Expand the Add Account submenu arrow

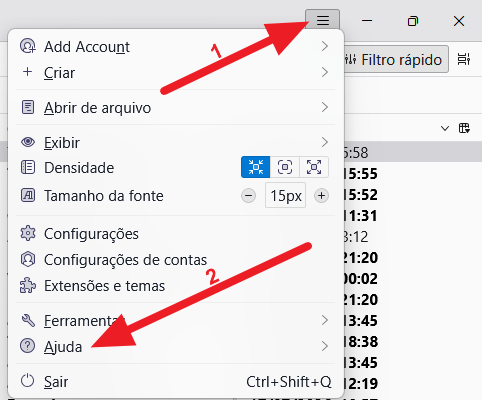click(325, 46)
